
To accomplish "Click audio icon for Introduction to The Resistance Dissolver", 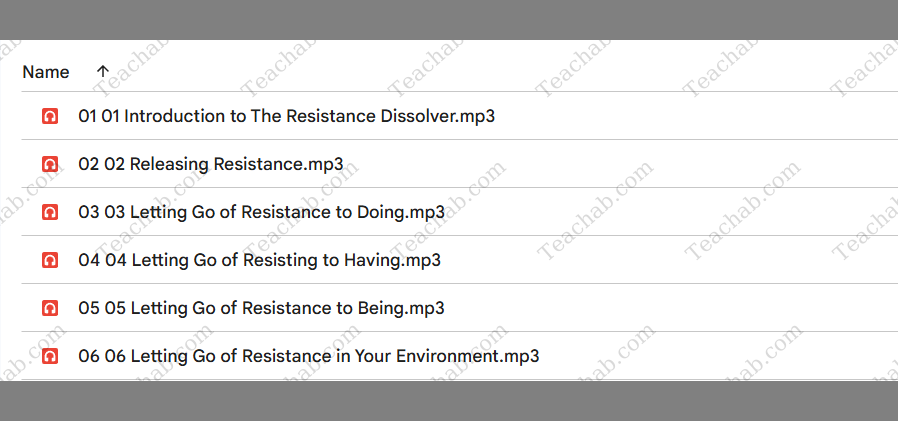I will [x=50, y=117].
